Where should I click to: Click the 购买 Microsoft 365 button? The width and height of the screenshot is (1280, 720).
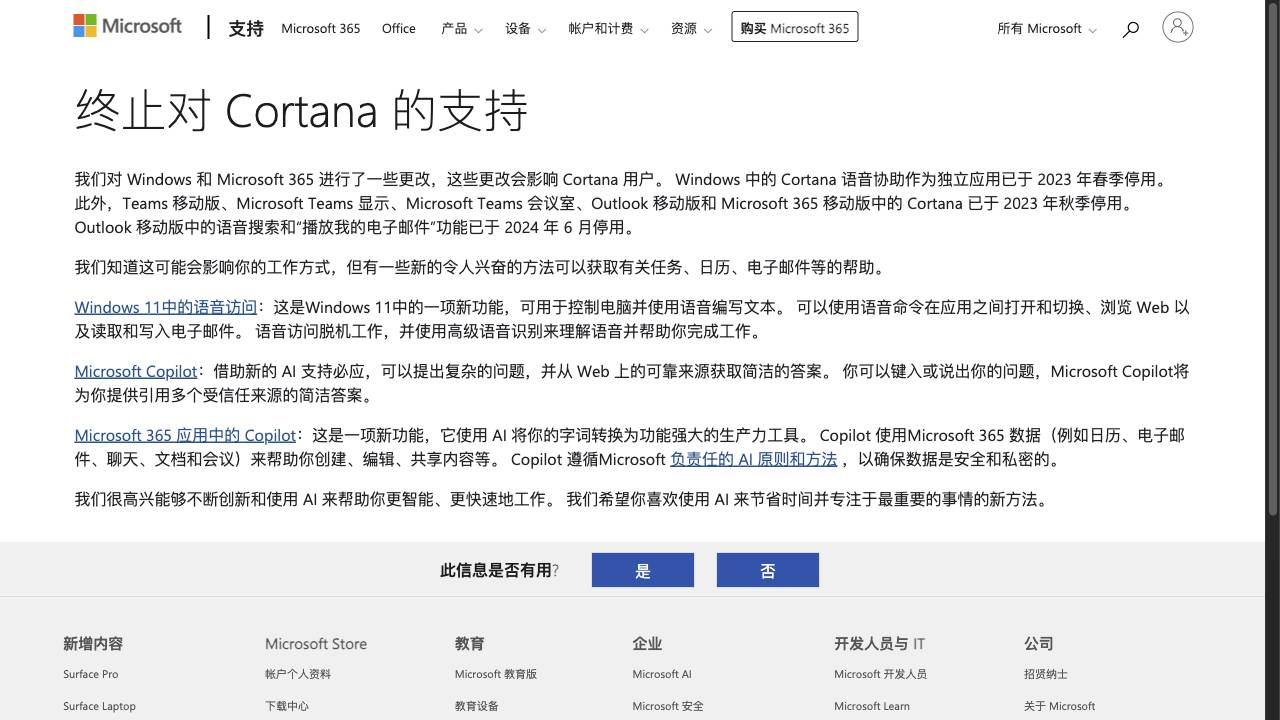(x=795, y=28)
